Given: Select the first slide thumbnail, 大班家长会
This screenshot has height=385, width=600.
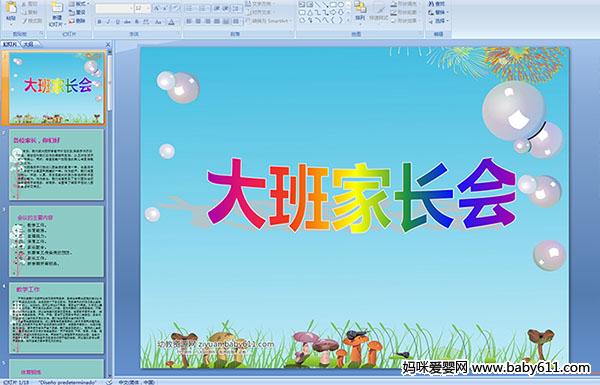Looking at the screenshot, I should [x=57, y=89].
